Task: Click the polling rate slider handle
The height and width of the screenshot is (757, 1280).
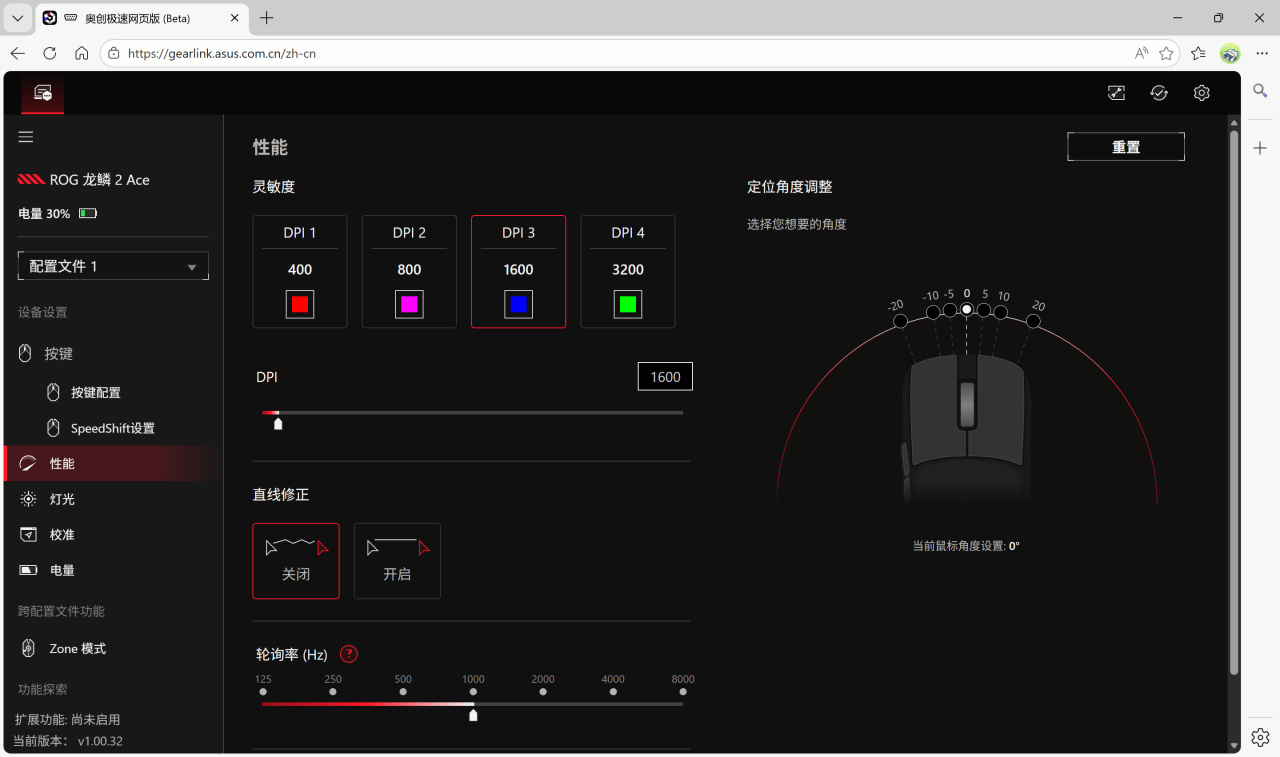Action: (x=473, y=715)
